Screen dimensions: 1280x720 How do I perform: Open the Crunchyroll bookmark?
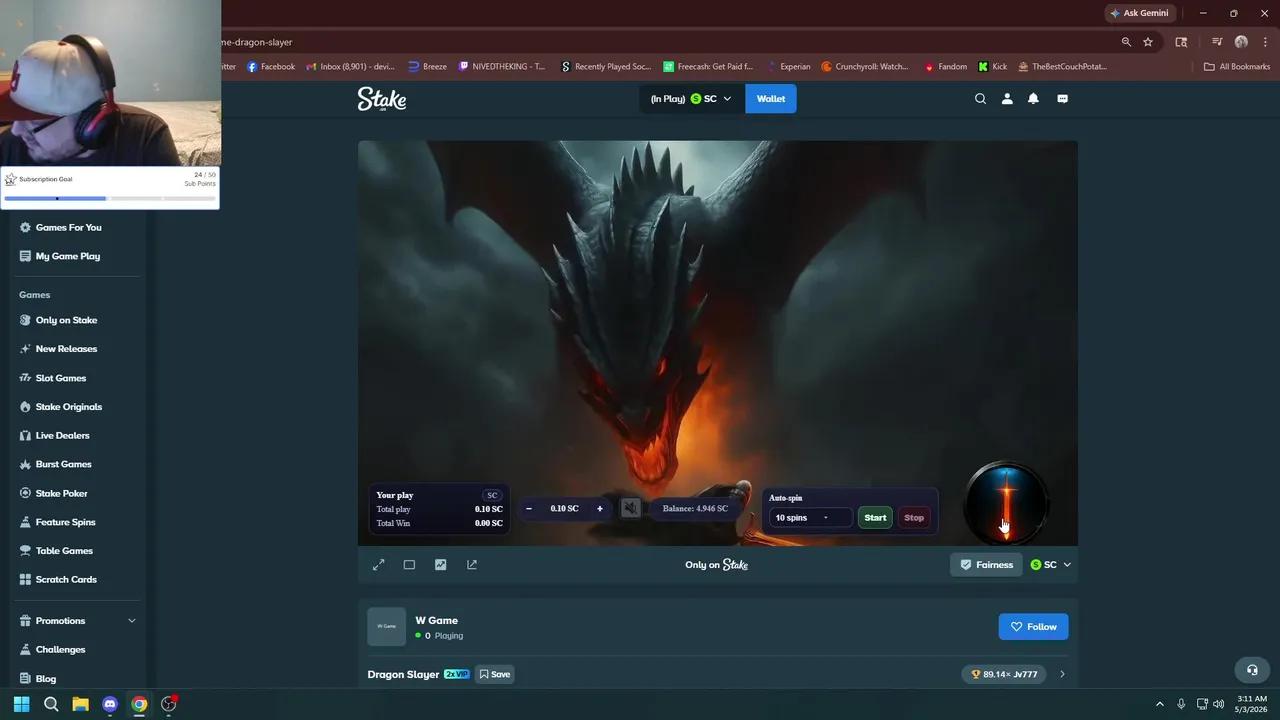click(x=865, y=67)
